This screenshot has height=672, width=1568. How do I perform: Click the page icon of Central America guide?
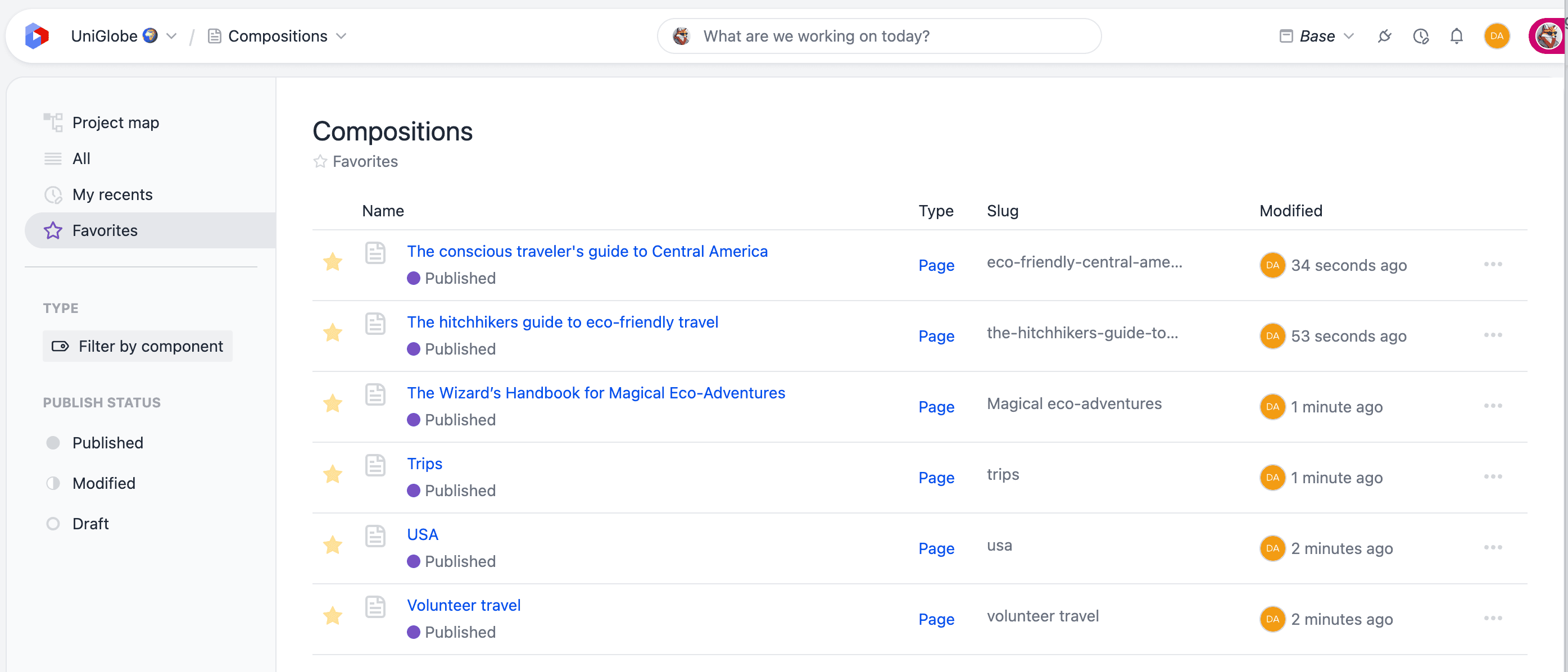pos(375,253)
